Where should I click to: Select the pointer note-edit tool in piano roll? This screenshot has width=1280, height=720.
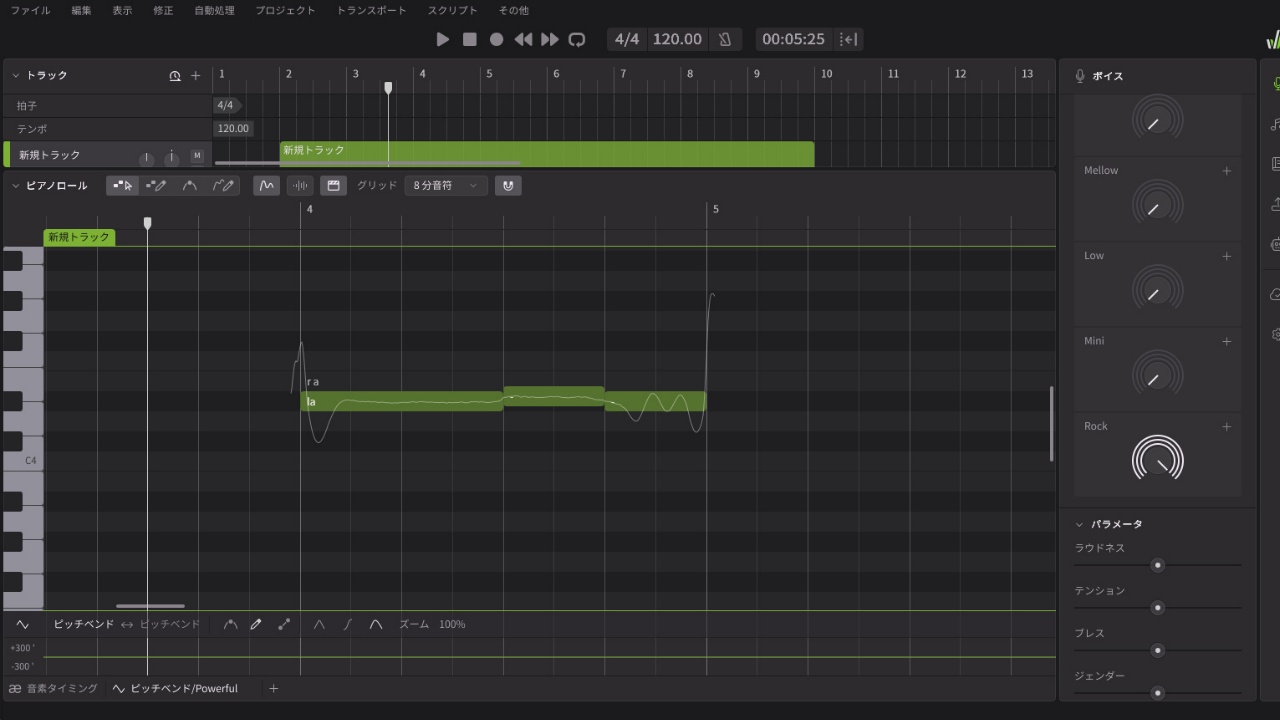tap(123, 185)
